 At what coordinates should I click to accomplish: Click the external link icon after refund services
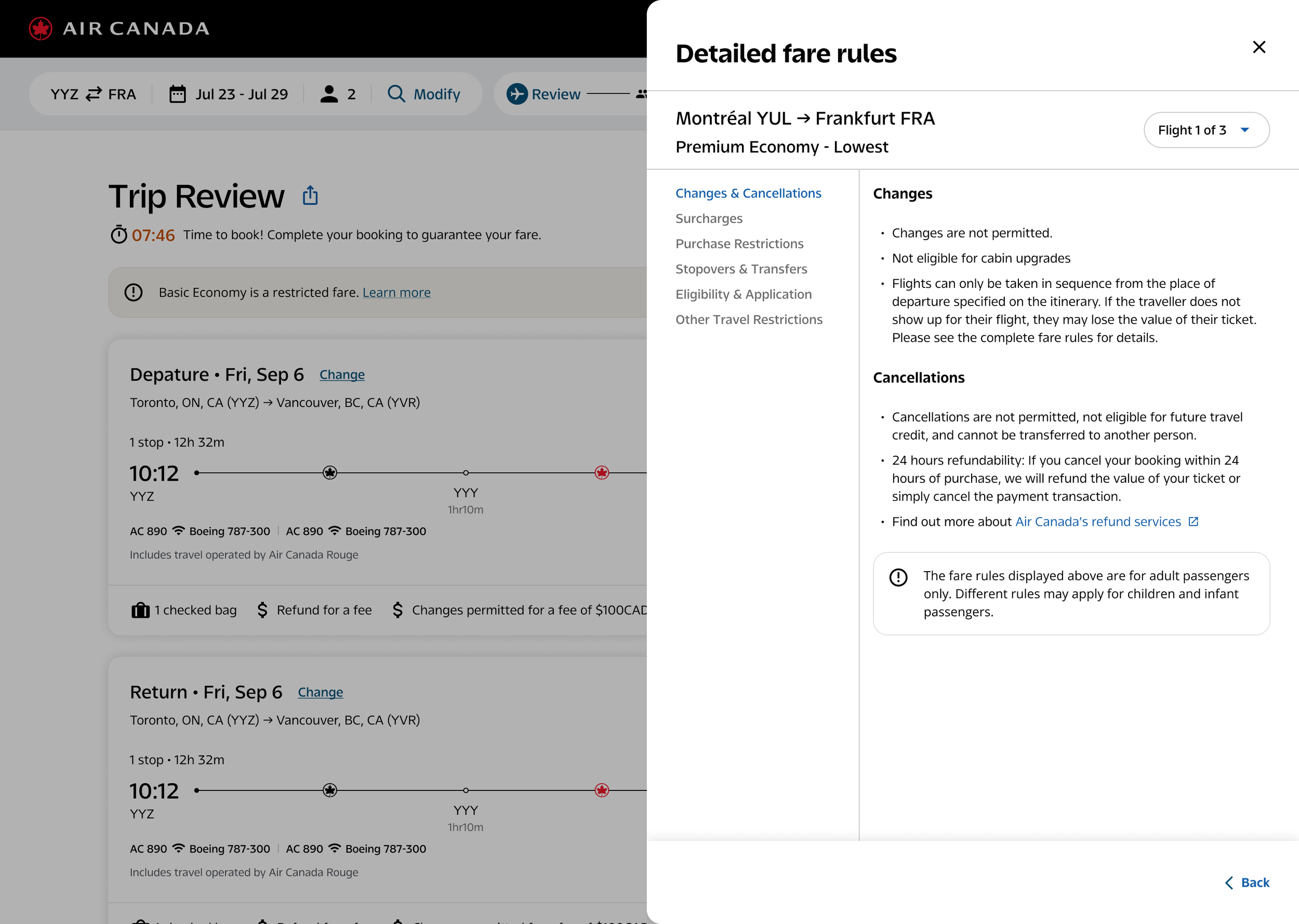tap(1193, 522)
